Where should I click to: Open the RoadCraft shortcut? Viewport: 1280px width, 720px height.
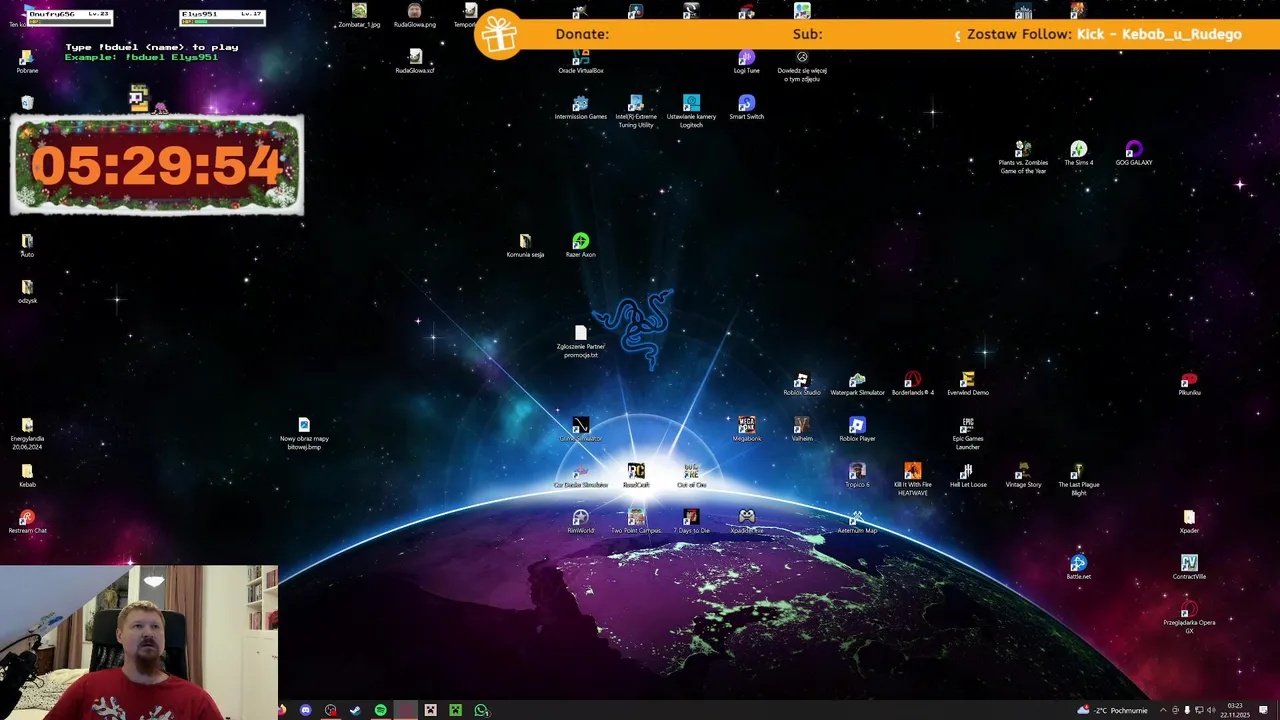coord(636,476)
